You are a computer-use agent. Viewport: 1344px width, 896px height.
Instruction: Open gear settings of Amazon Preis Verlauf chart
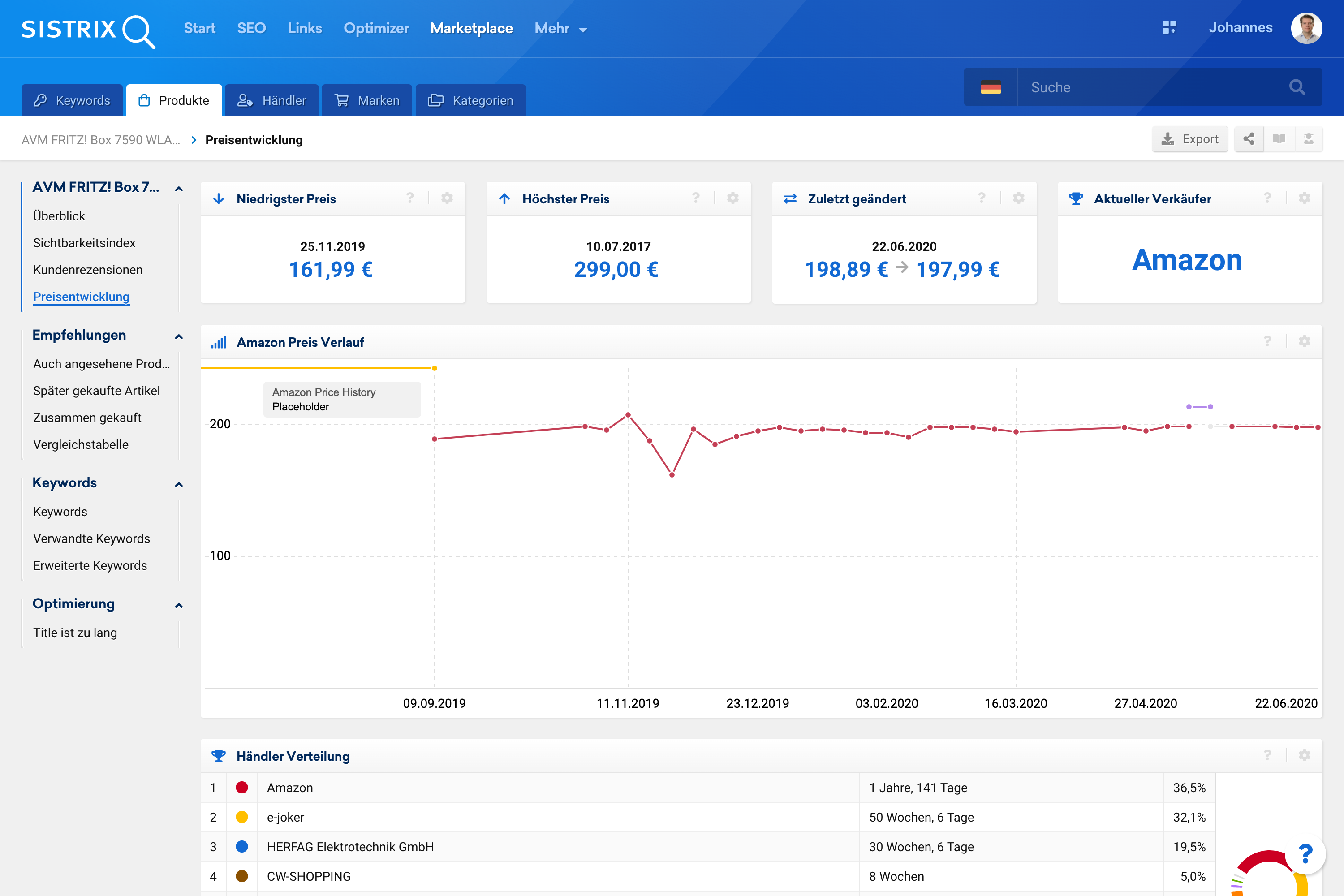click(x=1304, y=342)
